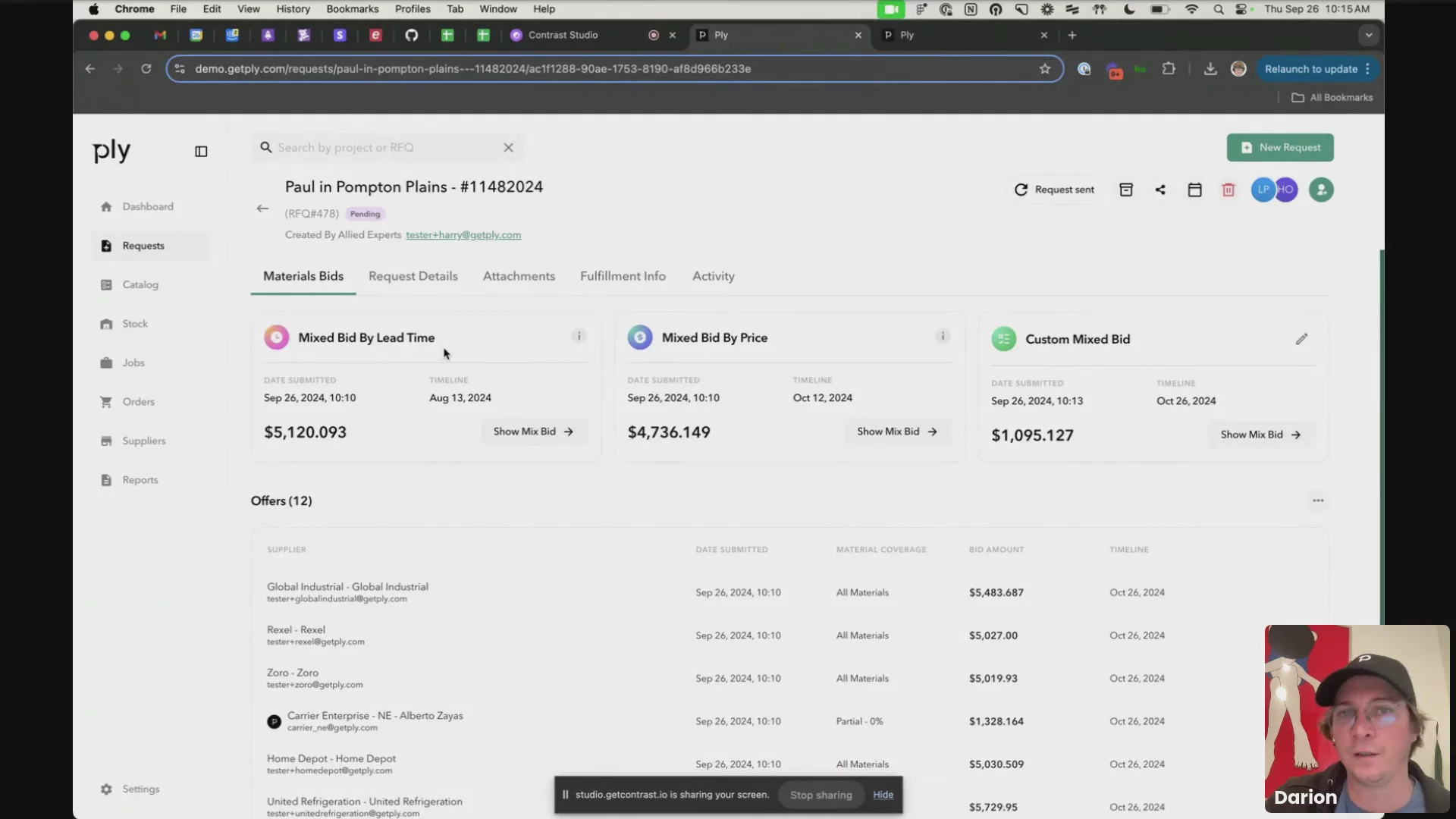Open Reports in sidebar

tap(140, 480)
